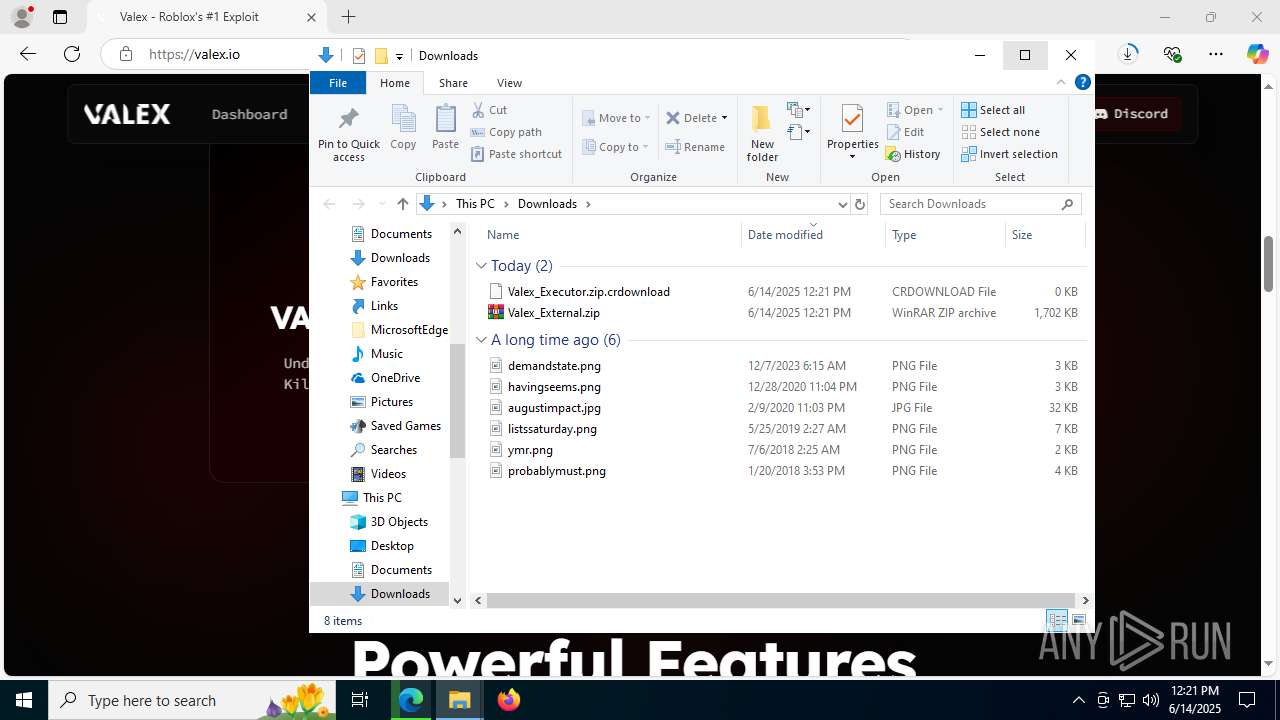The height and width of the screenshot is (720, 1280).
Task: Click Downloads in the address breadcrumb
Action: pyautogui.click(x=547, y=204)
